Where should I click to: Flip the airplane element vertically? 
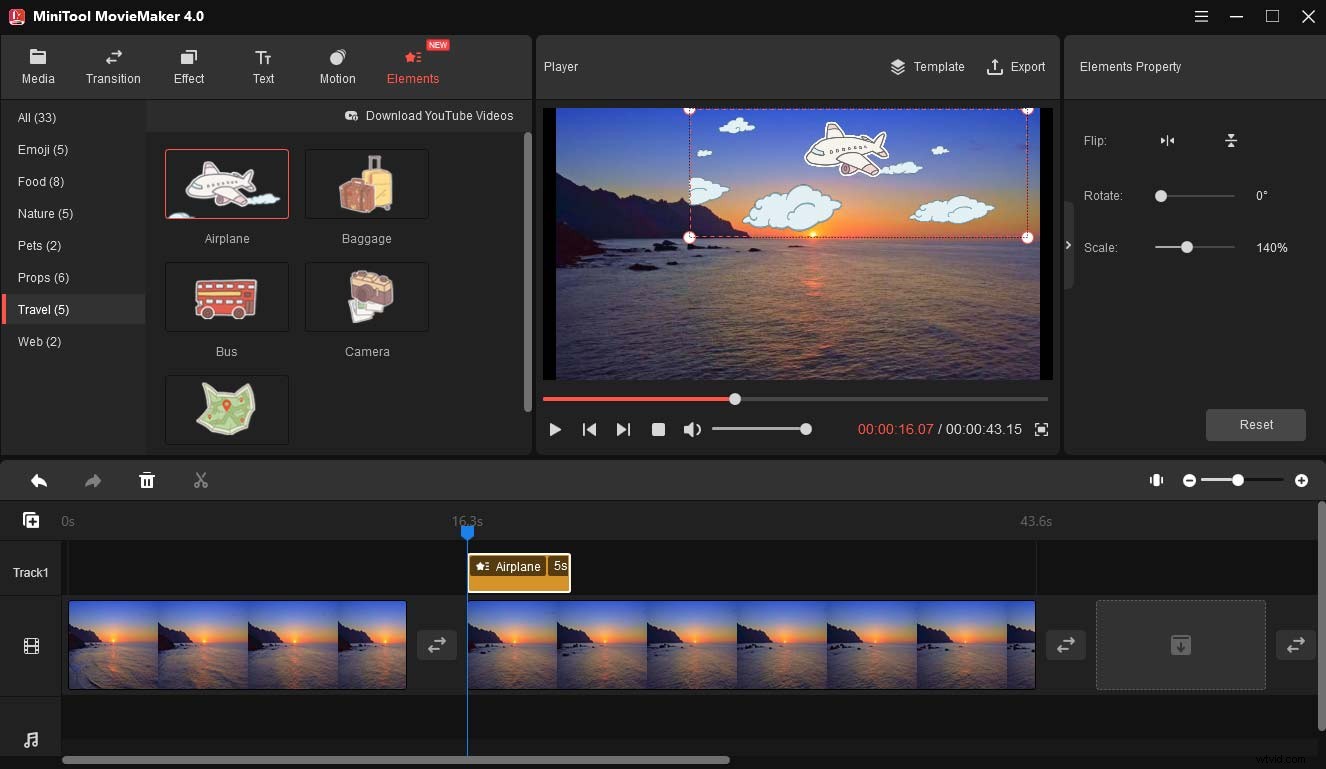click(1231, 141)
